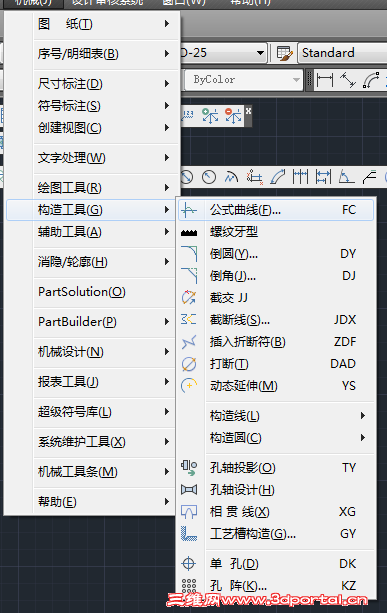The image size is (387, 613).
Task: Open the ByColor dropdown
Action: tap(244, 80)
